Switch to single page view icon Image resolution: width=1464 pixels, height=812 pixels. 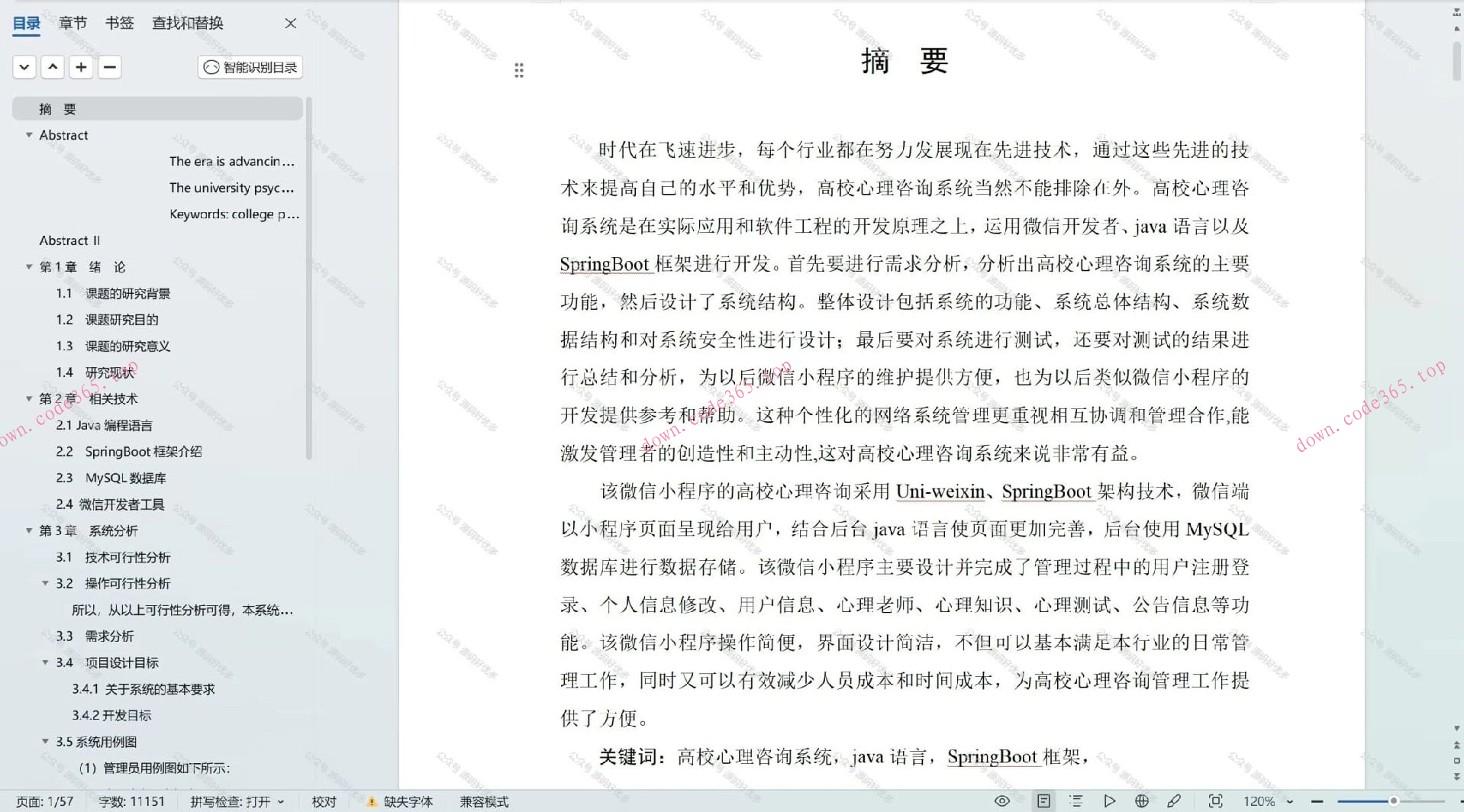click(x=1043, y=801)
